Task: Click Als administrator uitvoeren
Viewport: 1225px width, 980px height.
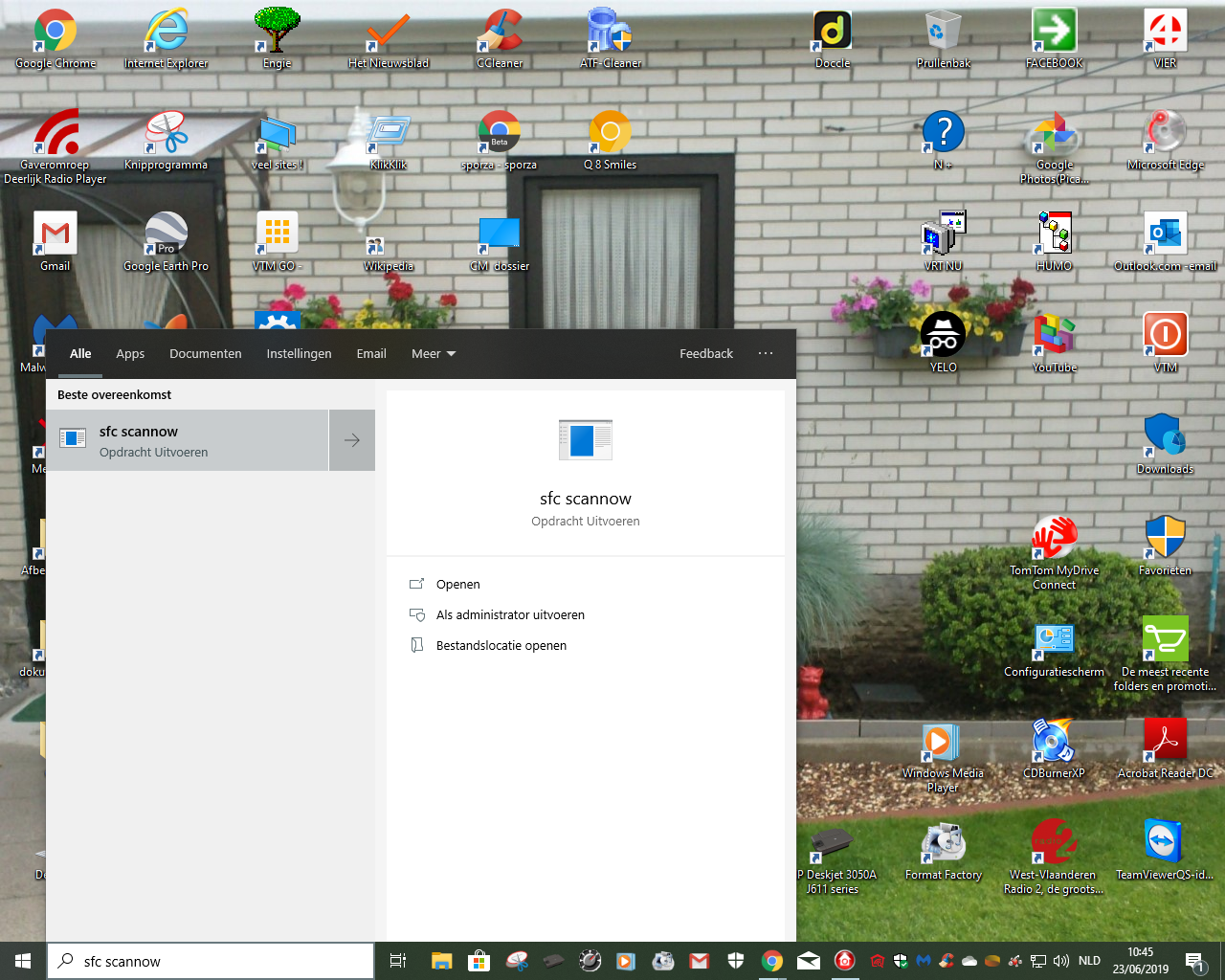Action: 509,615
